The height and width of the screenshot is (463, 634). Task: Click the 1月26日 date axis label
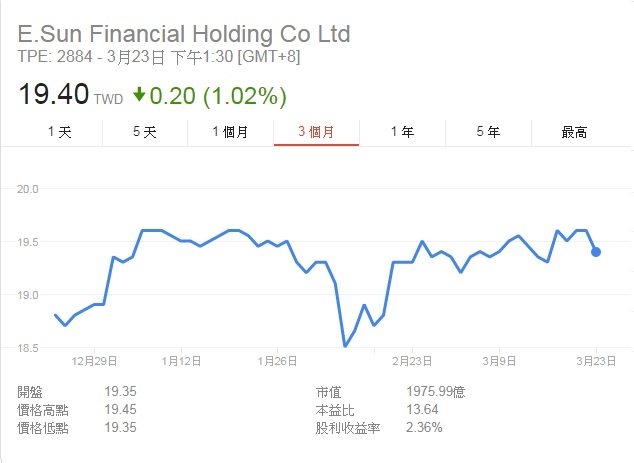pyautogui.click(x=277, y=361)
